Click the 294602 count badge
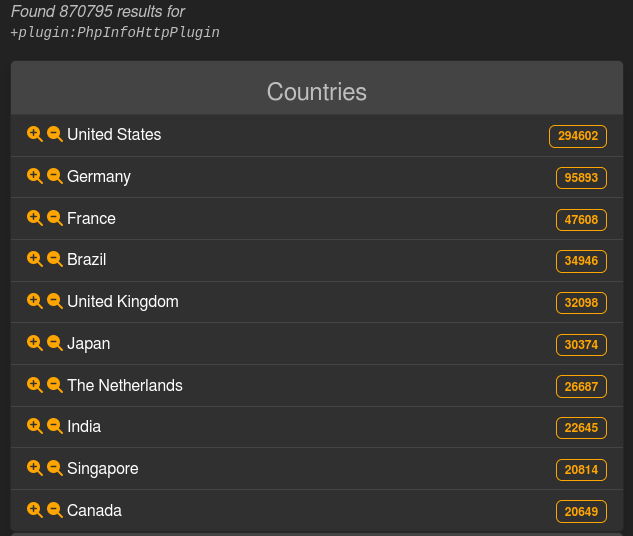The width and height of the screenshot is (633, 536). (578, 136)
